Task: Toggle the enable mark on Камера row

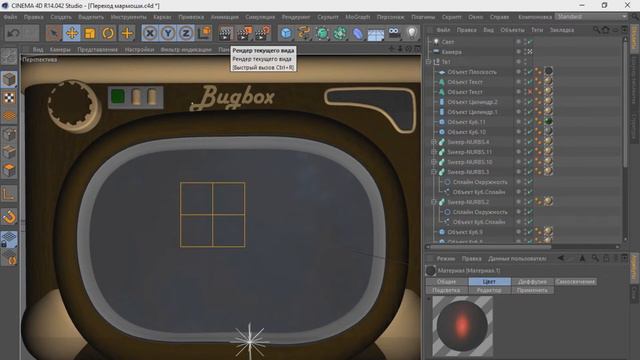Action: tap(530, 51)
